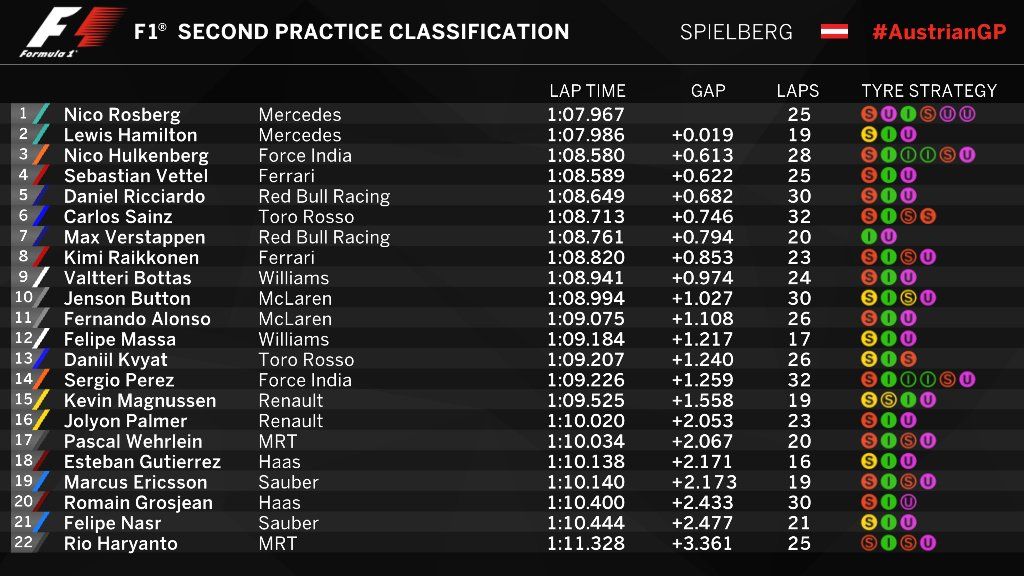Click the Austrian flag icon
This screenshot has height=576, width=1024.
834,31
